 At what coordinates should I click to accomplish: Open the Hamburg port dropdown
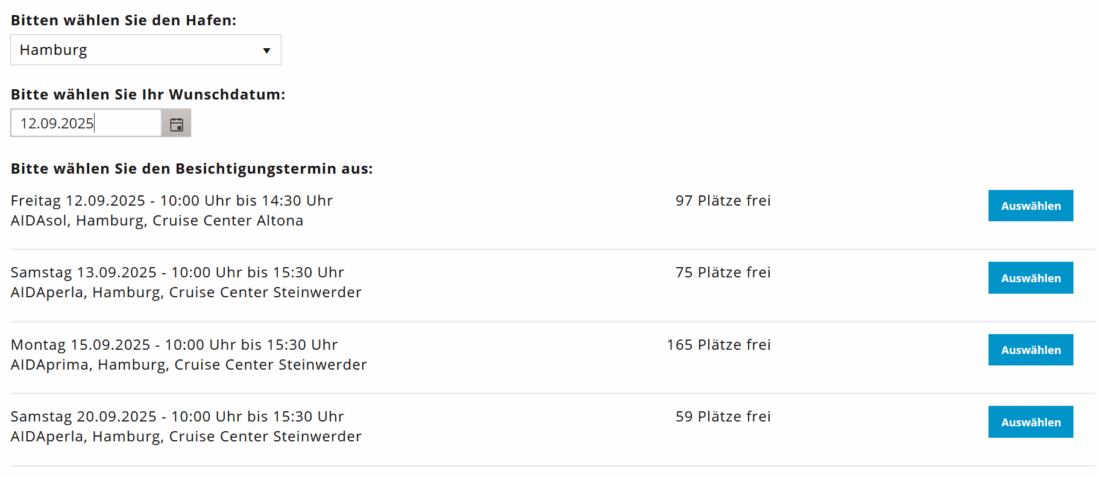tap(146, 50)
